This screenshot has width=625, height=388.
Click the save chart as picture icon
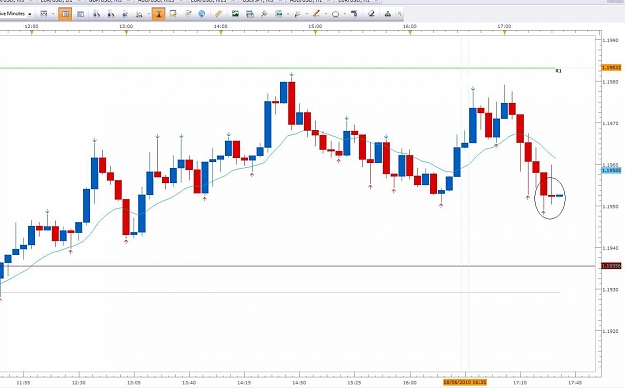235,14
